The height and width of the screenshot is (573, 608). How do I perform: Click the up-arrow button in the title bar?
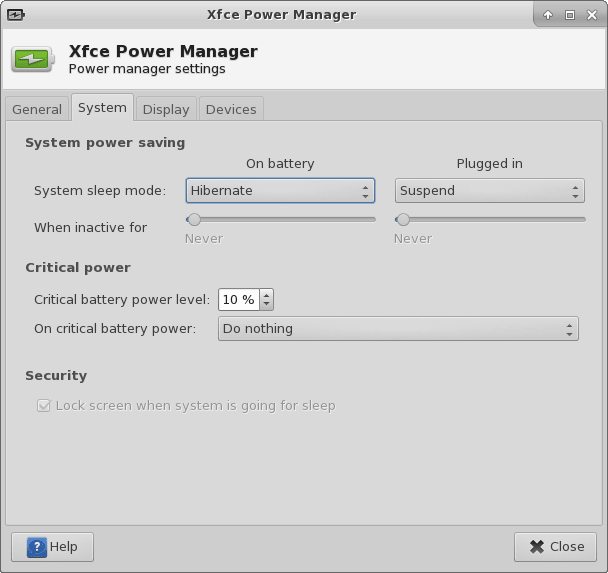point(548,15)
